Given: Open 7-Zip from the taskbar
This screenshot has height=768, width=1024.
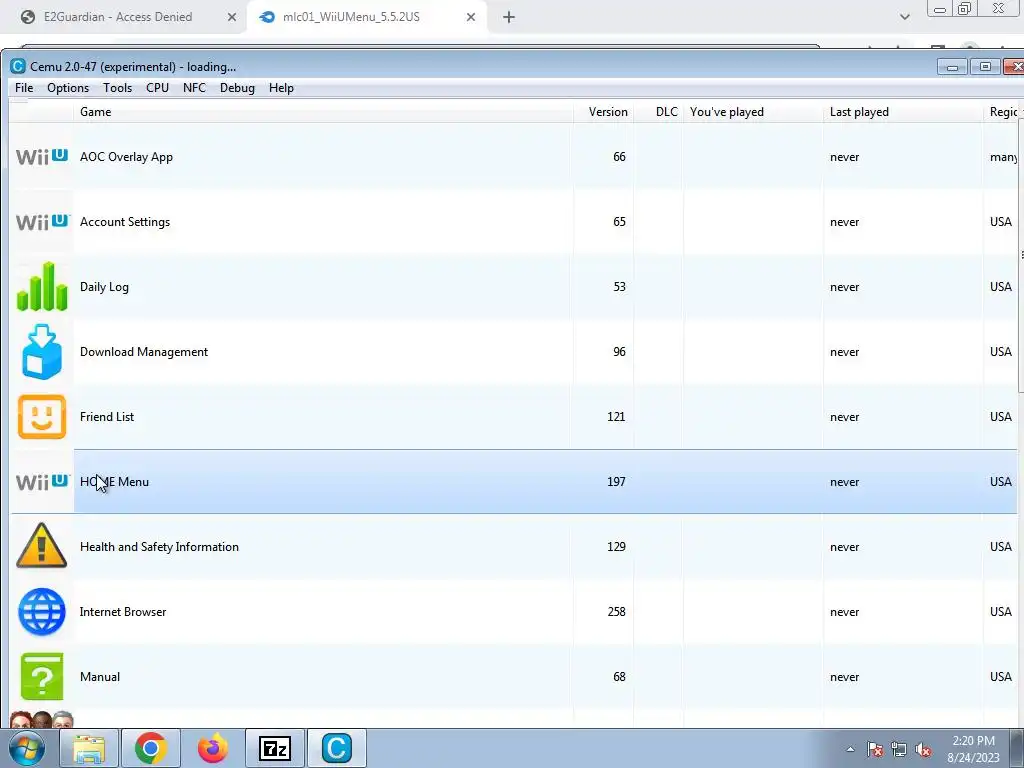Looking at the screenshot, I should coord(275,748).
